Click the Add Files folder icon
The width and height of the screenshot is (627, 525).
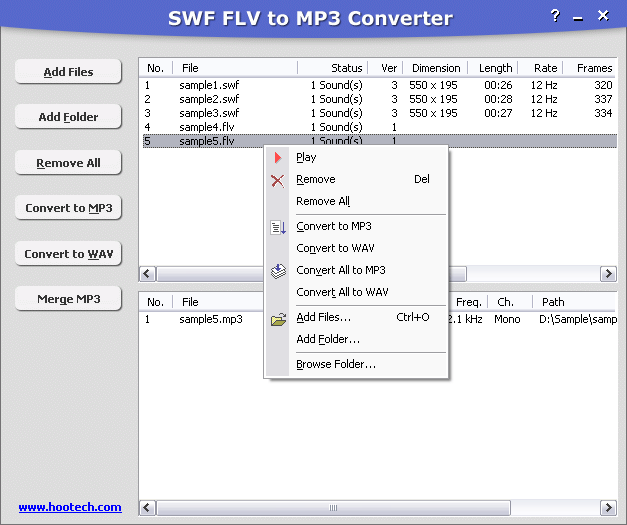[278, 318]
